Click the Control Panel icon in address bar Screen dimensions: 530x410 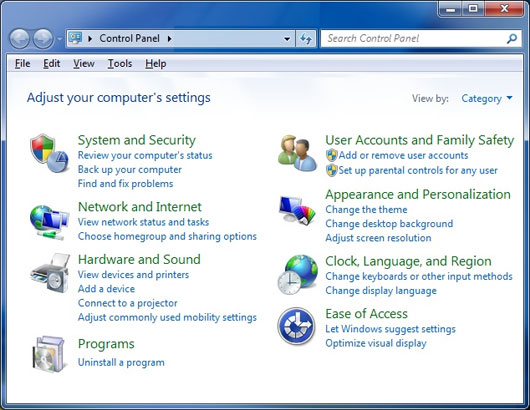tap(75, 38)
